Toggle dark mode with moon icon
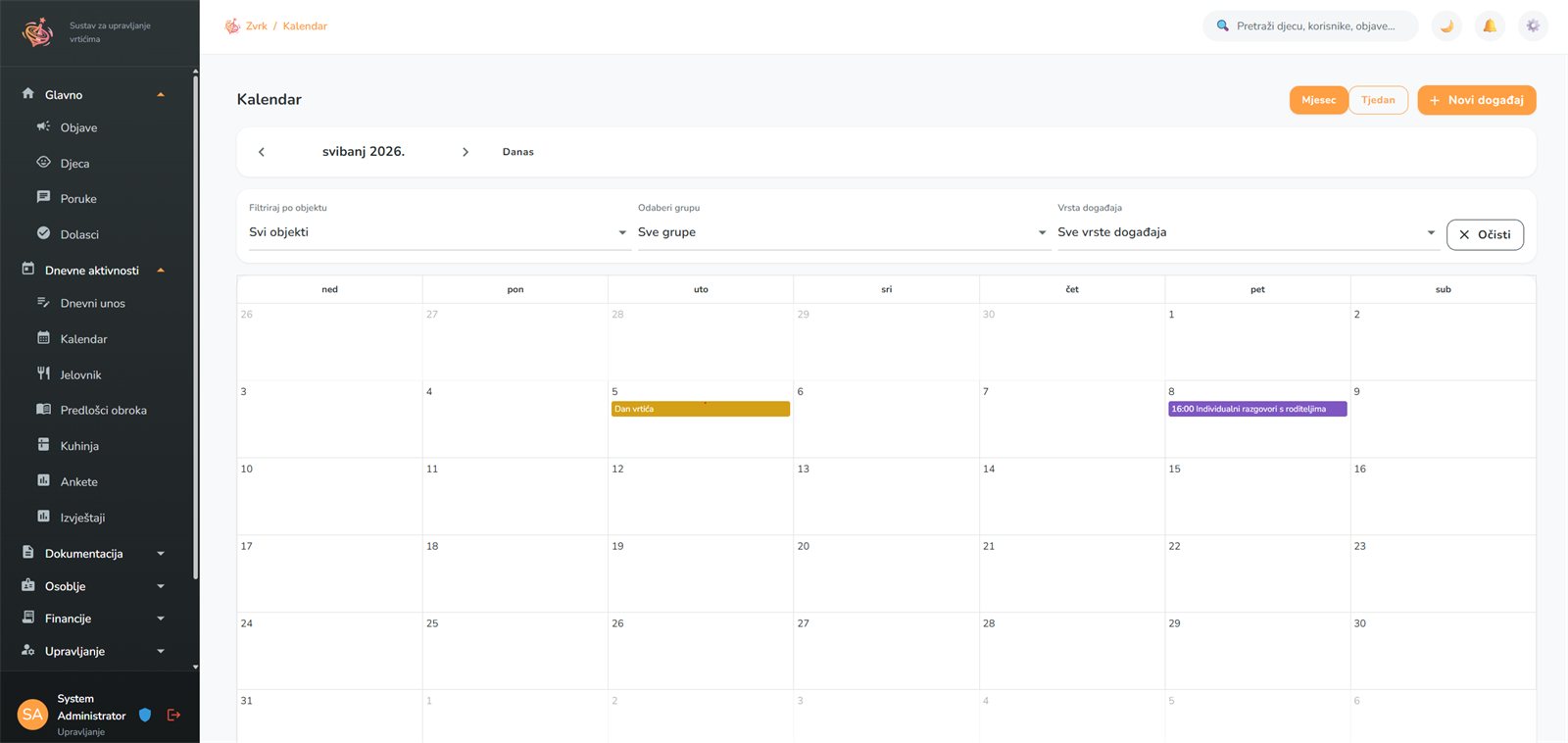 click(x=1446, y=26)
